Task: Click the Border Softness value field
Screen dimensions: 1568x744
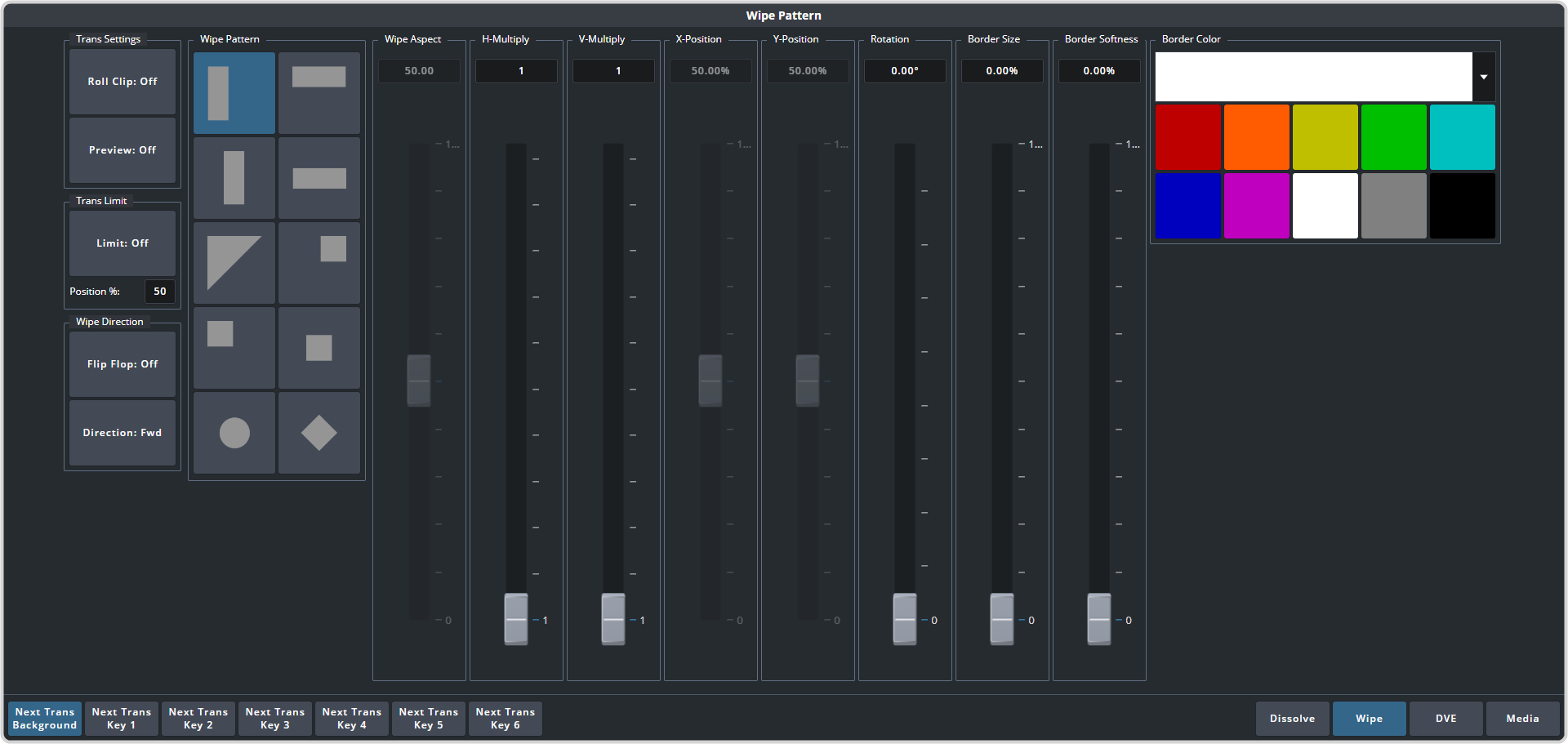Action: click(x=1099, y=71)
